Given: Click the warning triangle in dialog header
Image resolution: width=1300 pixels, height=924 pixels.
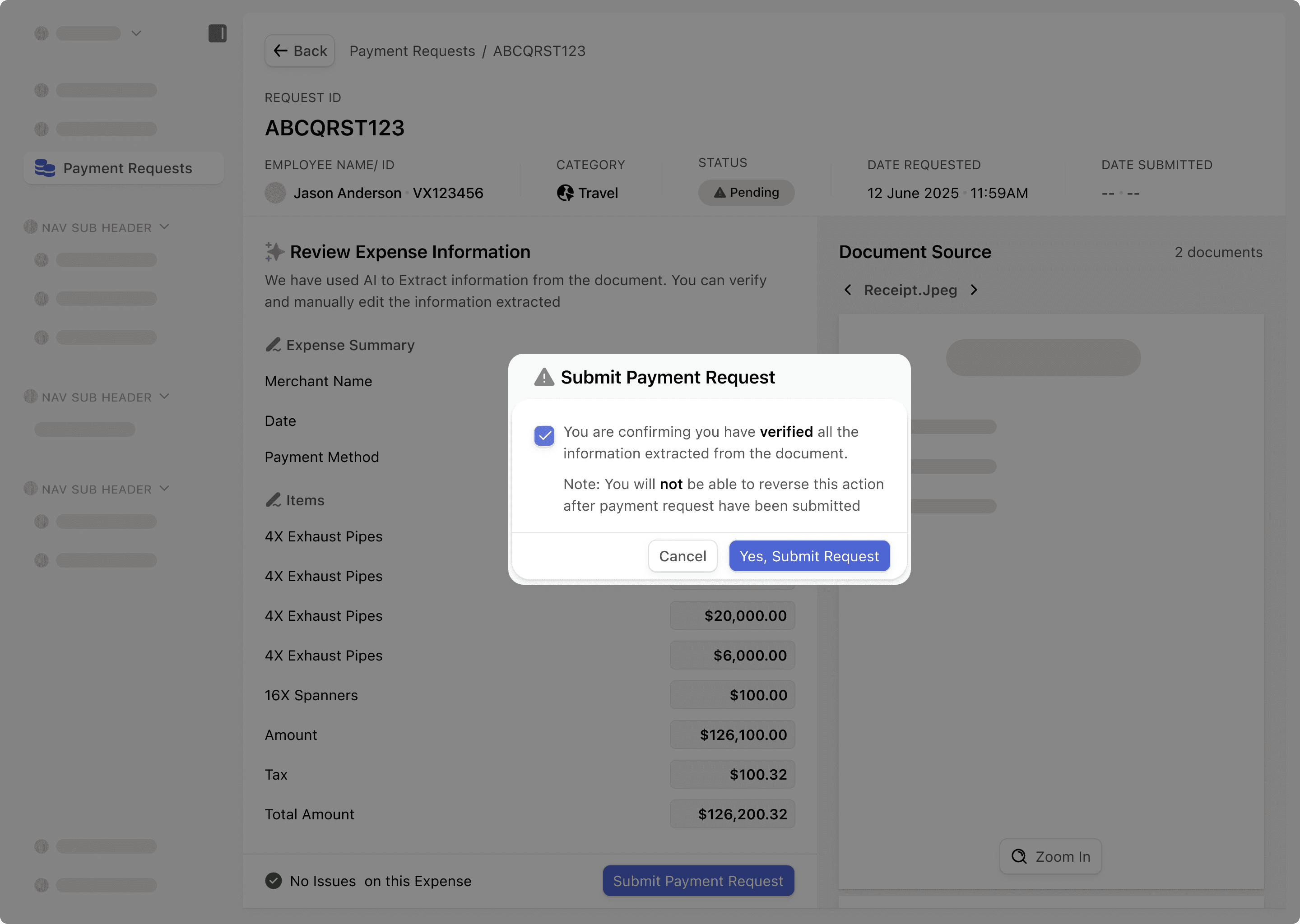Looking at the screenshot, I should (x=544, y=377).
